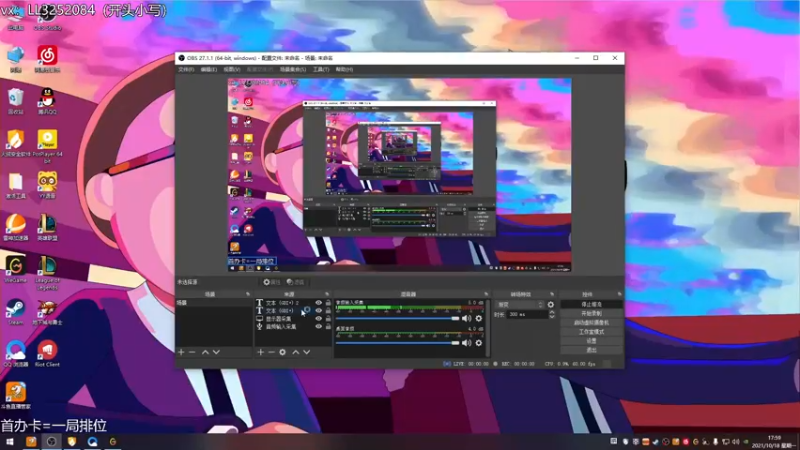Select display capture source row

tap(294, 318)
